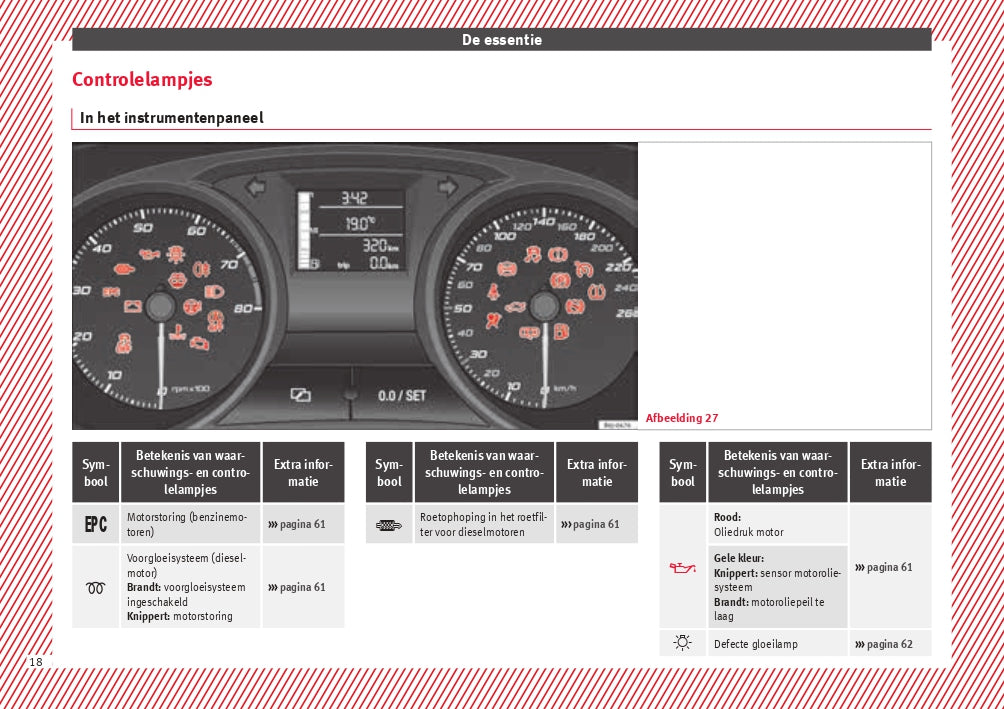The image size is (1004, 709).
Task: Click the De essentie header bar
Action: tap(501, 40)
